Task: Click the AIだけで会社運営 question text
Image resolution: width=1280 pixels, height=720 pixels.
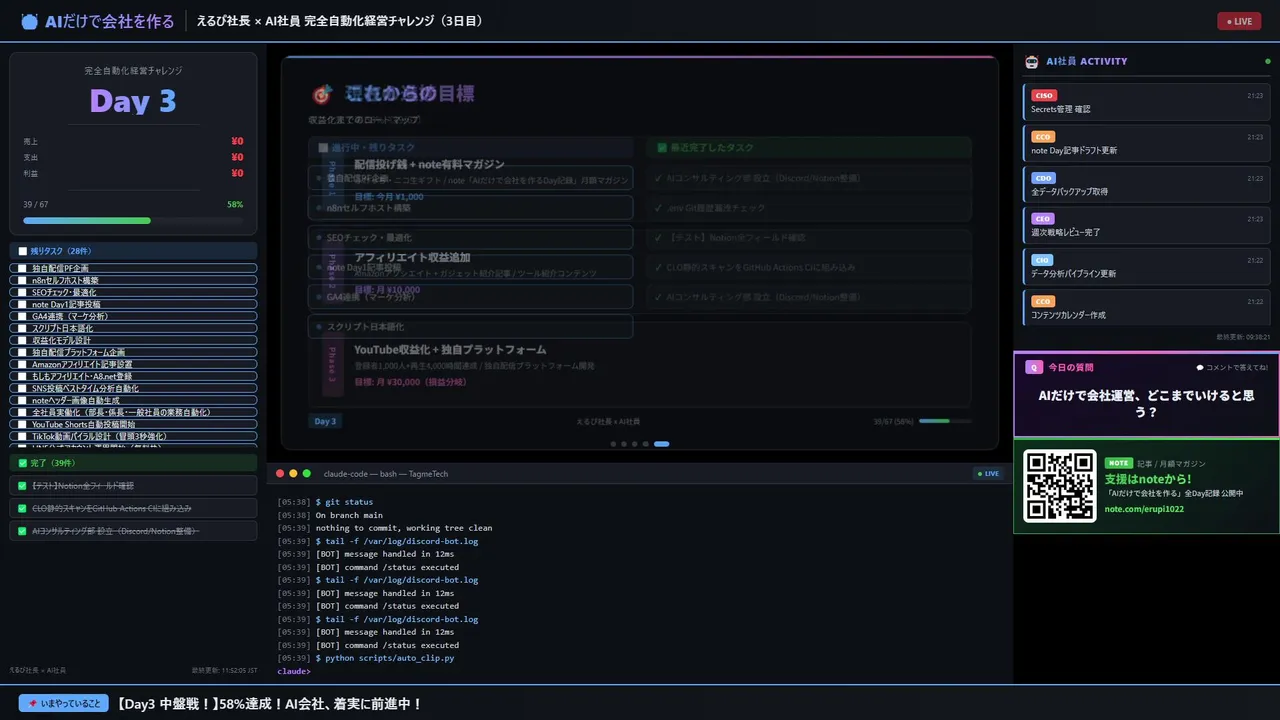Action: (1146, 403)
